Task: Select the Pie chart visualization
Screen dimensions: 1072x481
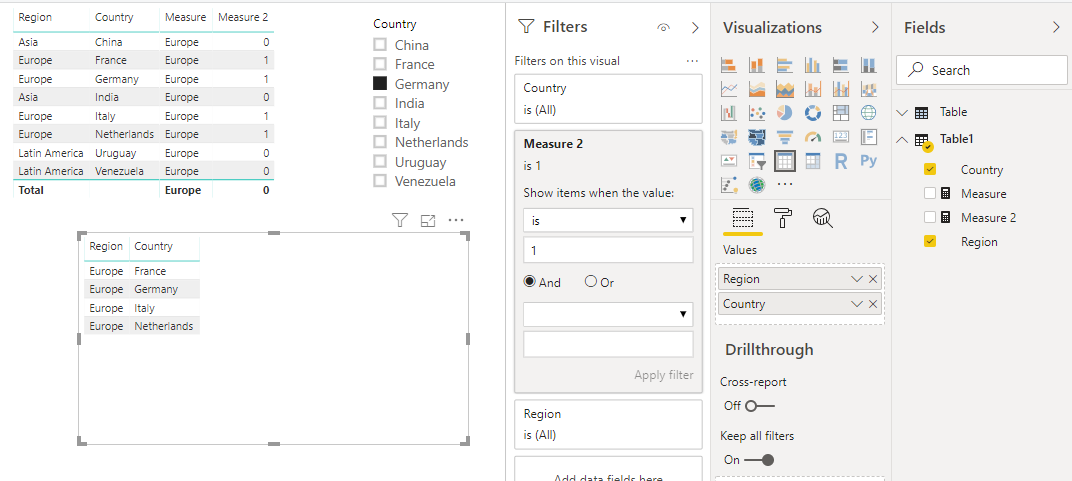Action: click(785, 112)
